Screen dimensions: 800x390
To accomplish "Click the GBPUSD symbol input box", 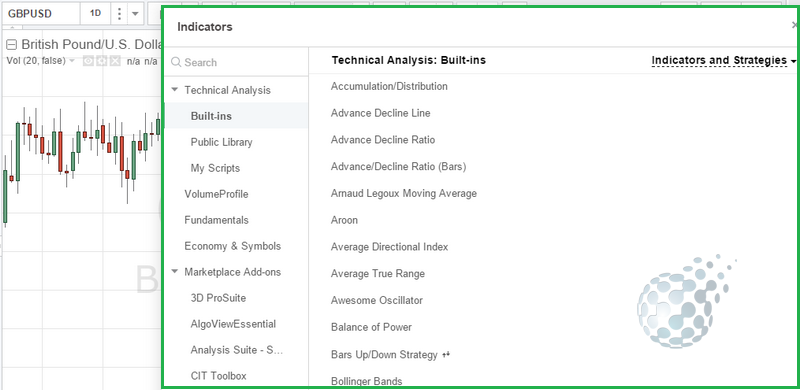I will pos(41,13).
